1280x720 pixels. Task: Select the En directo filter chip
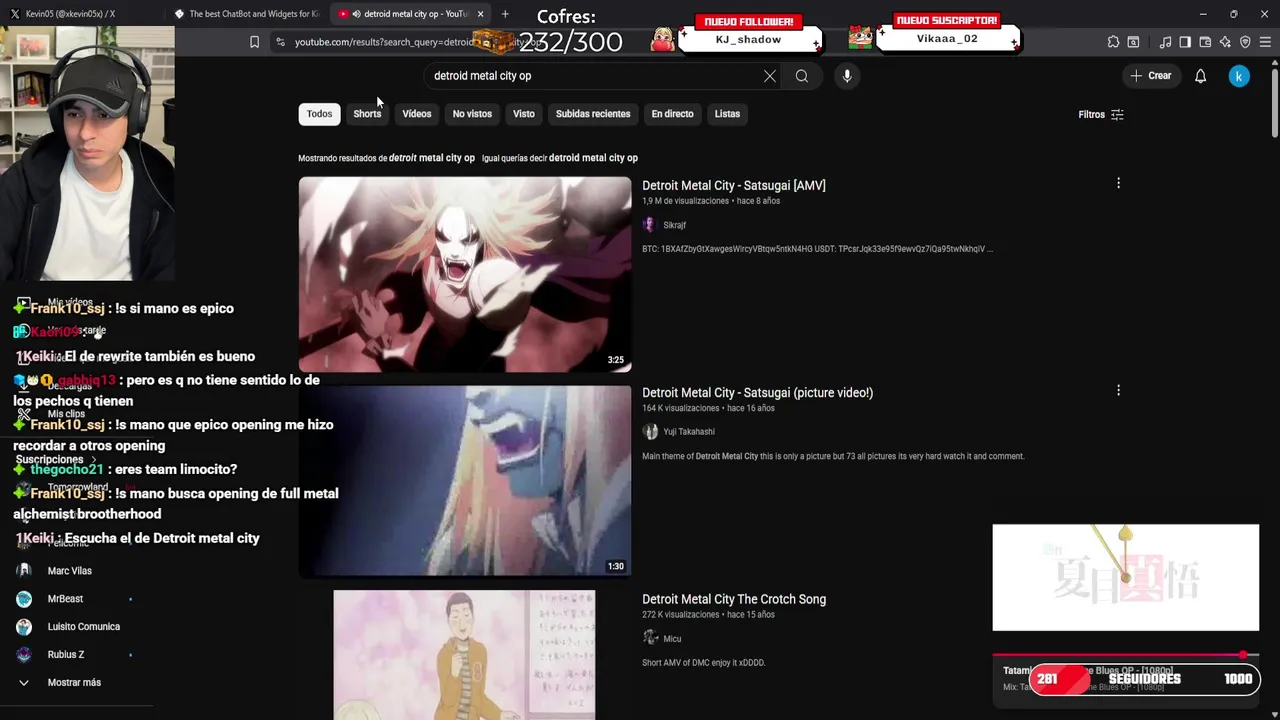(x=672, y=114)
